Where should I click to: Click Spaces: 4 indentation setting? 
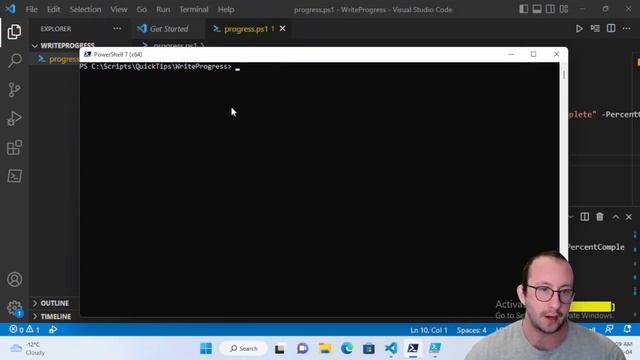(x=471, y=330)
